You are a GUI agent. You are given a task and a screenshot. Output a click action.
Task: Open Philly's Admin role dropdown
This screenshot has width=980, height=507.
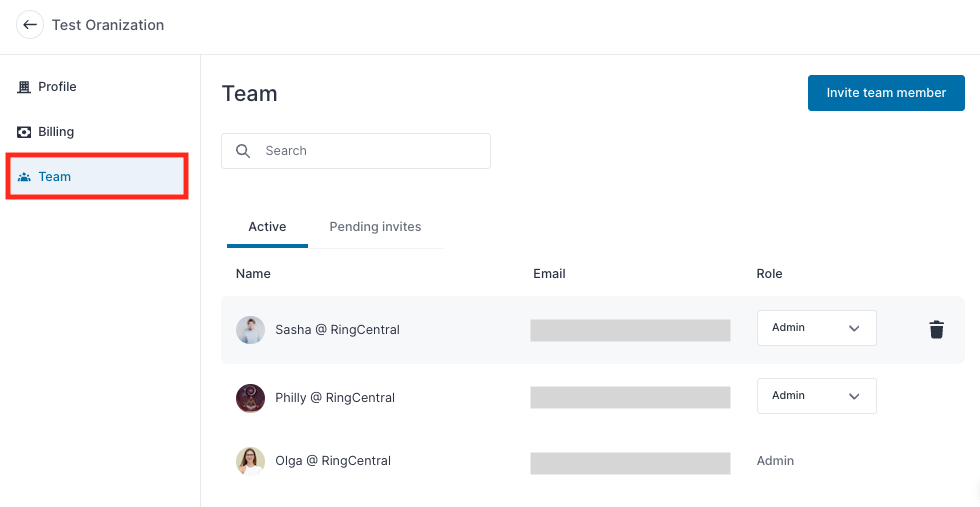pos(816,396)
